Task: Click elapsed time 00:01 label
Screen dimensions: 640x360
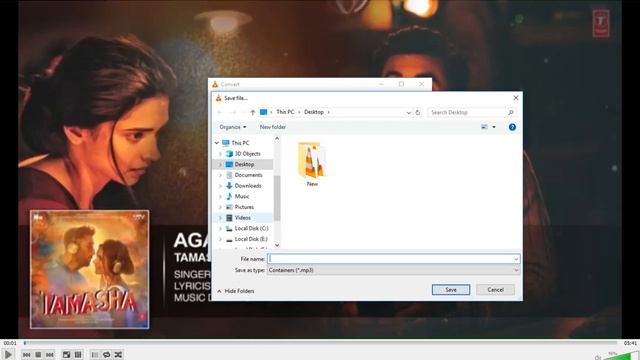Action: pyautogui.click(x=10, y=343)
